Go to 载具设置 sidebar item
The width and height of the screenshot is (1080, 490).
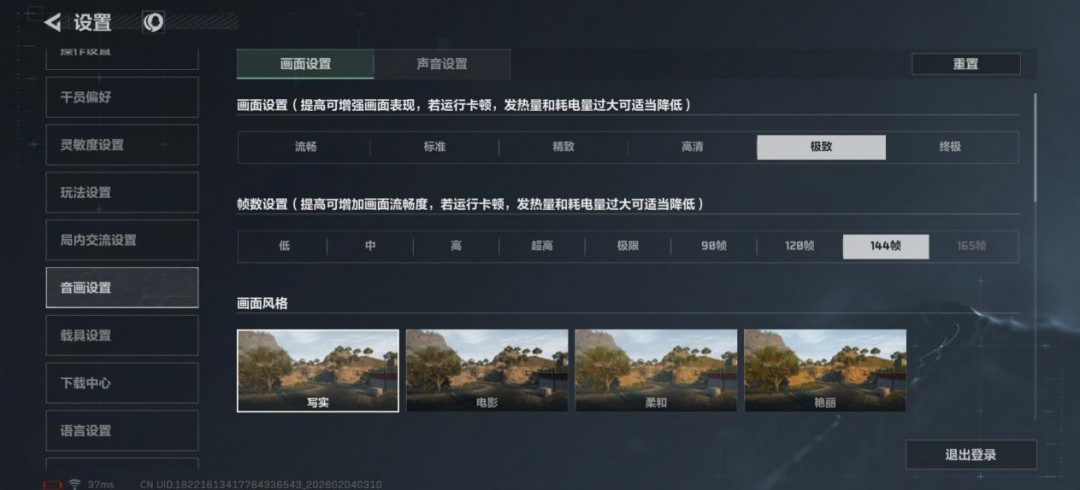click(122, 336)
